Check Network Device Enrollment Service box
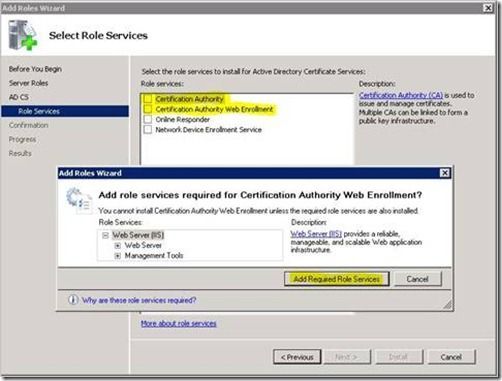Viewport: 502px width, 381px height. [148, 130]
